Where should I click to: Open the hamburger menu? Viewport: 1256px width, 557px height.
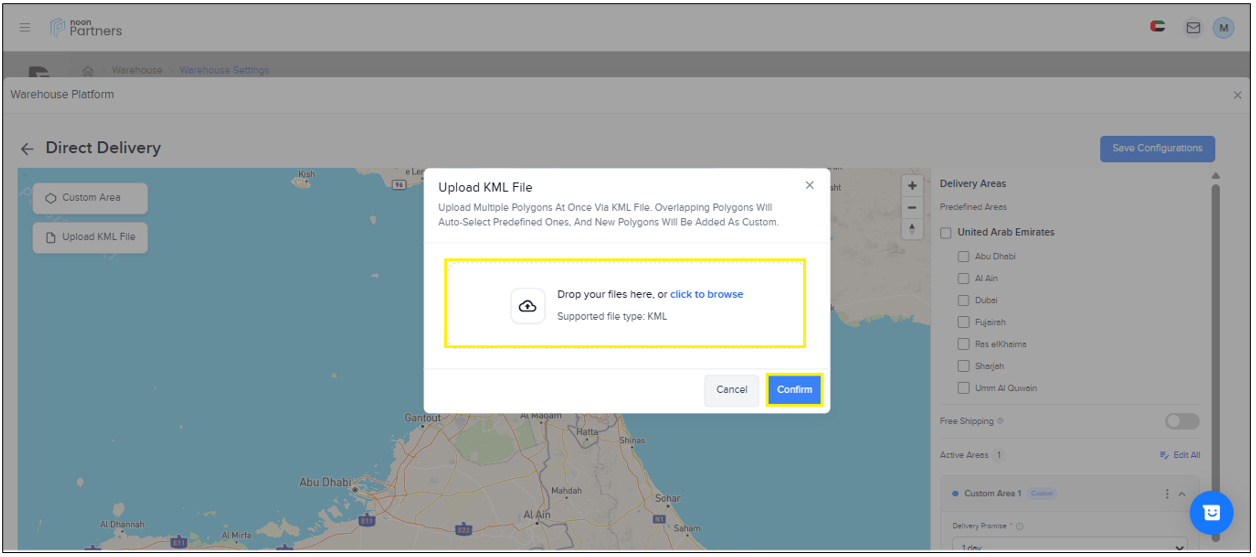click(x=25, y=27)
